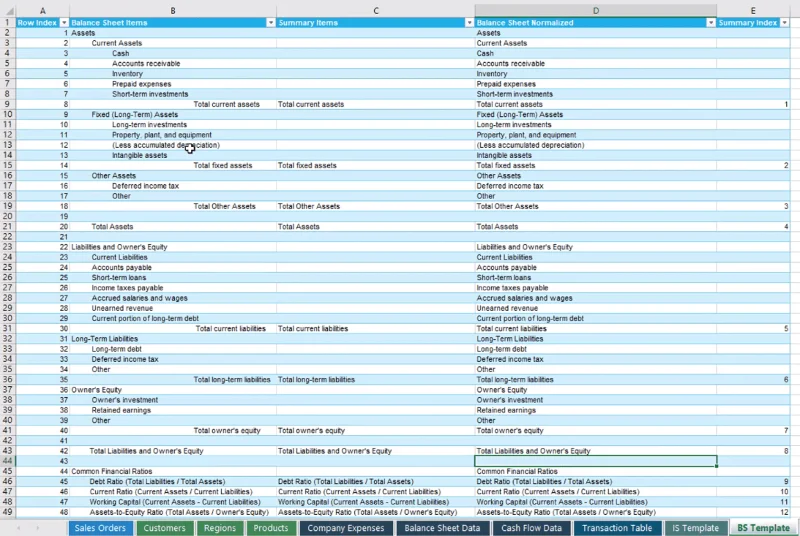Click 'Accounts receivable' in column B

tap(146, 63)
